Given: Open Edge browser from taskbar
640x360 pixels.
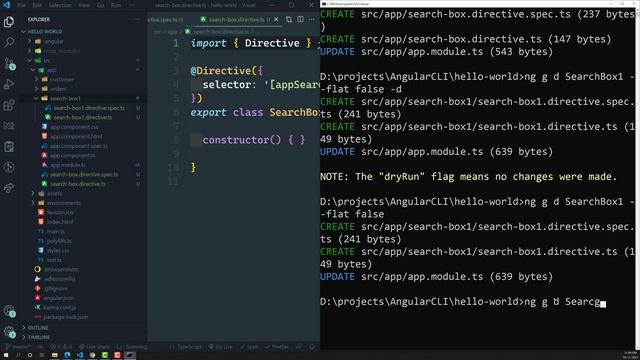Looking at the screenshot, I should coord(67,355).
